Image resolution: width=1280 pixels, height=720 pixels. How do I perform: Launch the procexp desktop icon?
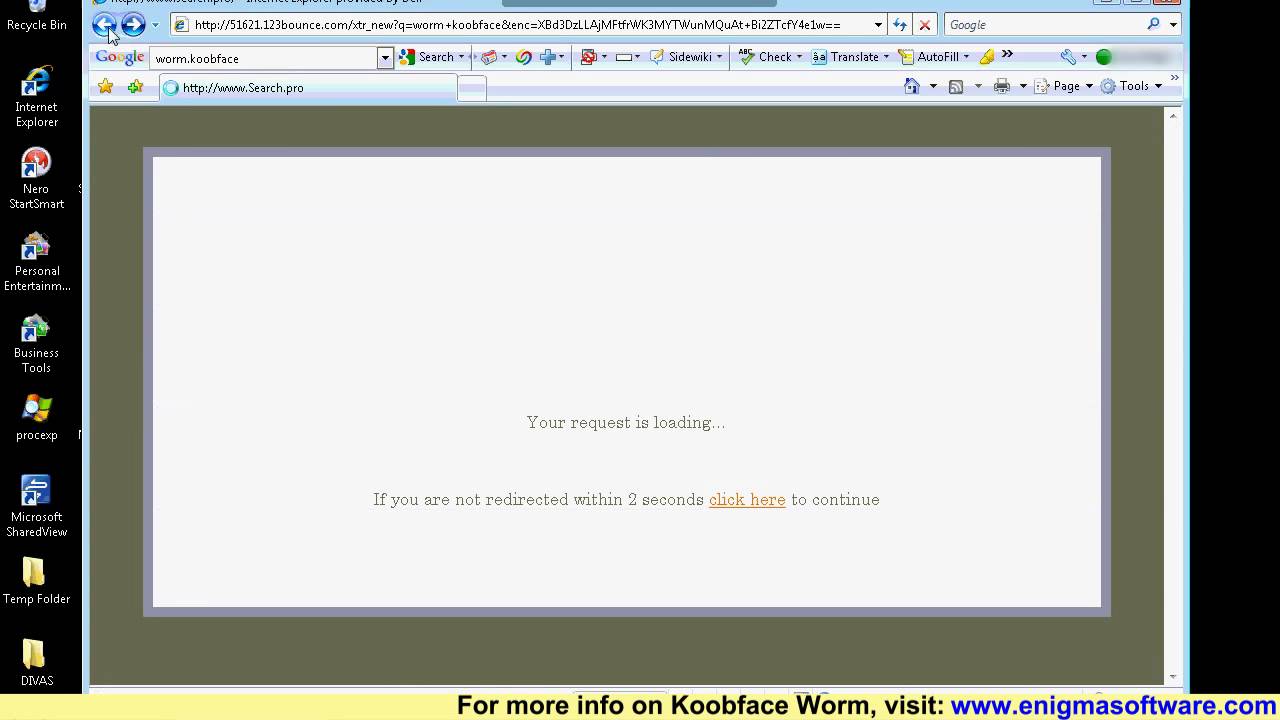(x=36, y=418)
